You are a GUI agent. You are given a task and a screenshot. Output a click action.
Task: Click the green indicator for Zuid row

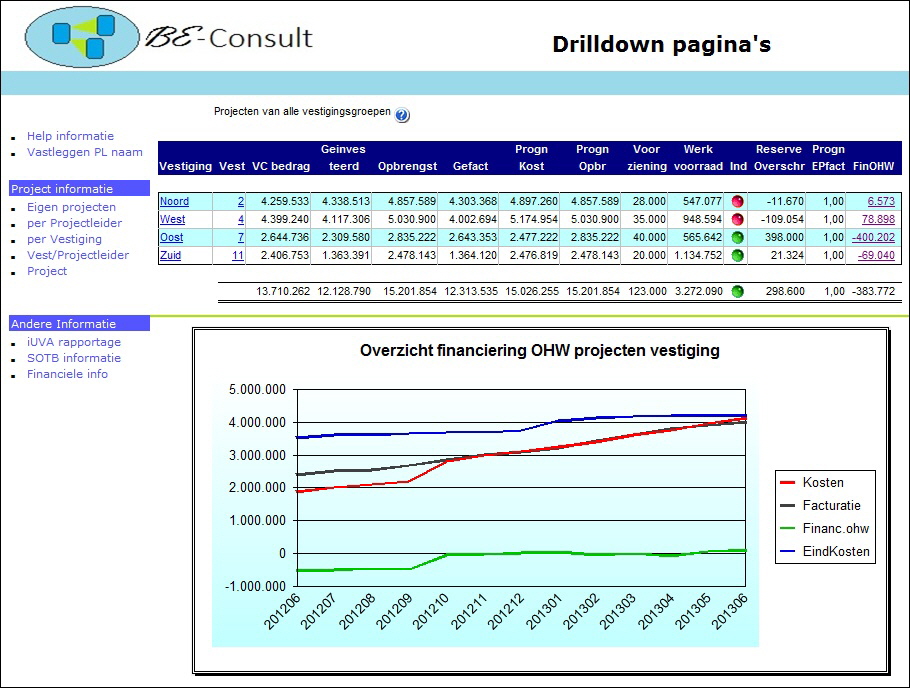coord(738,256)
